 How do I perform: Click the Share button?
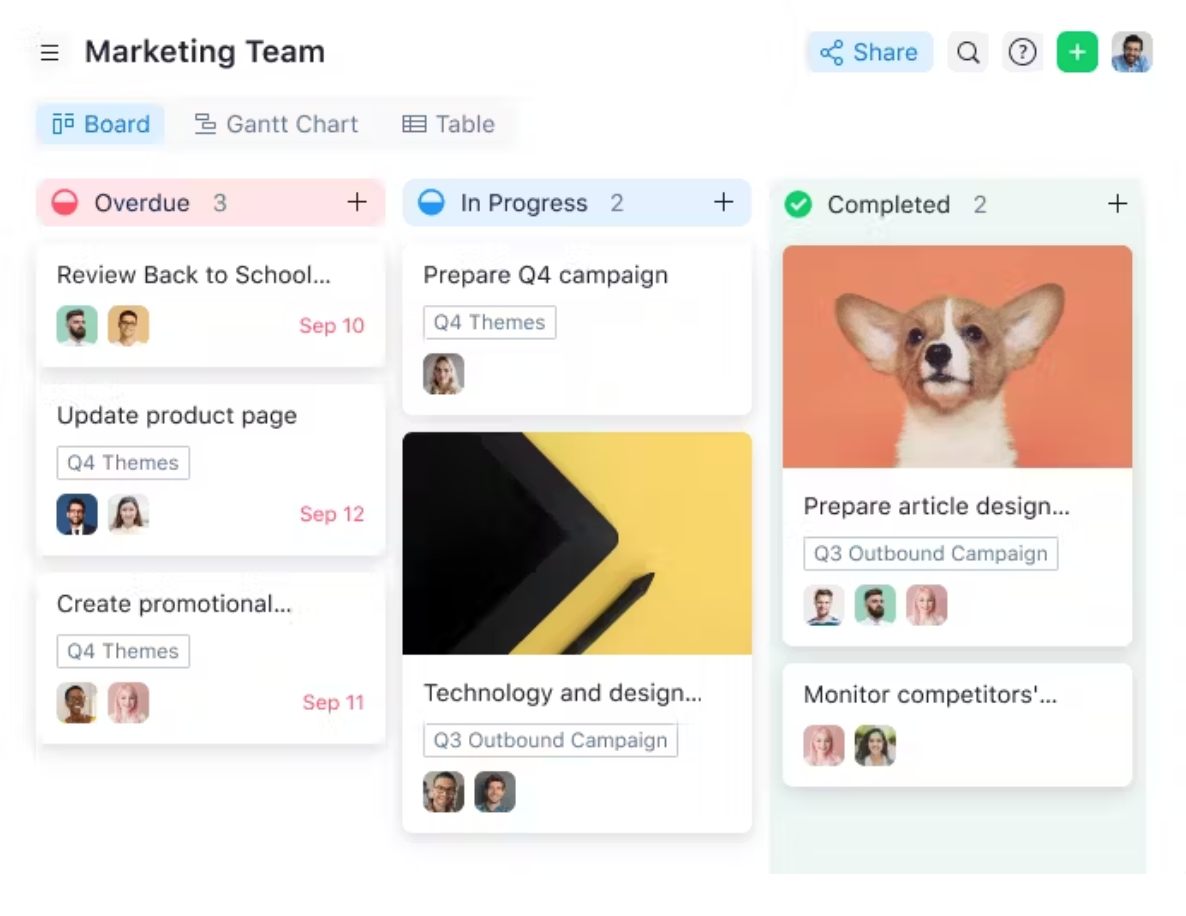click(869, 52)
